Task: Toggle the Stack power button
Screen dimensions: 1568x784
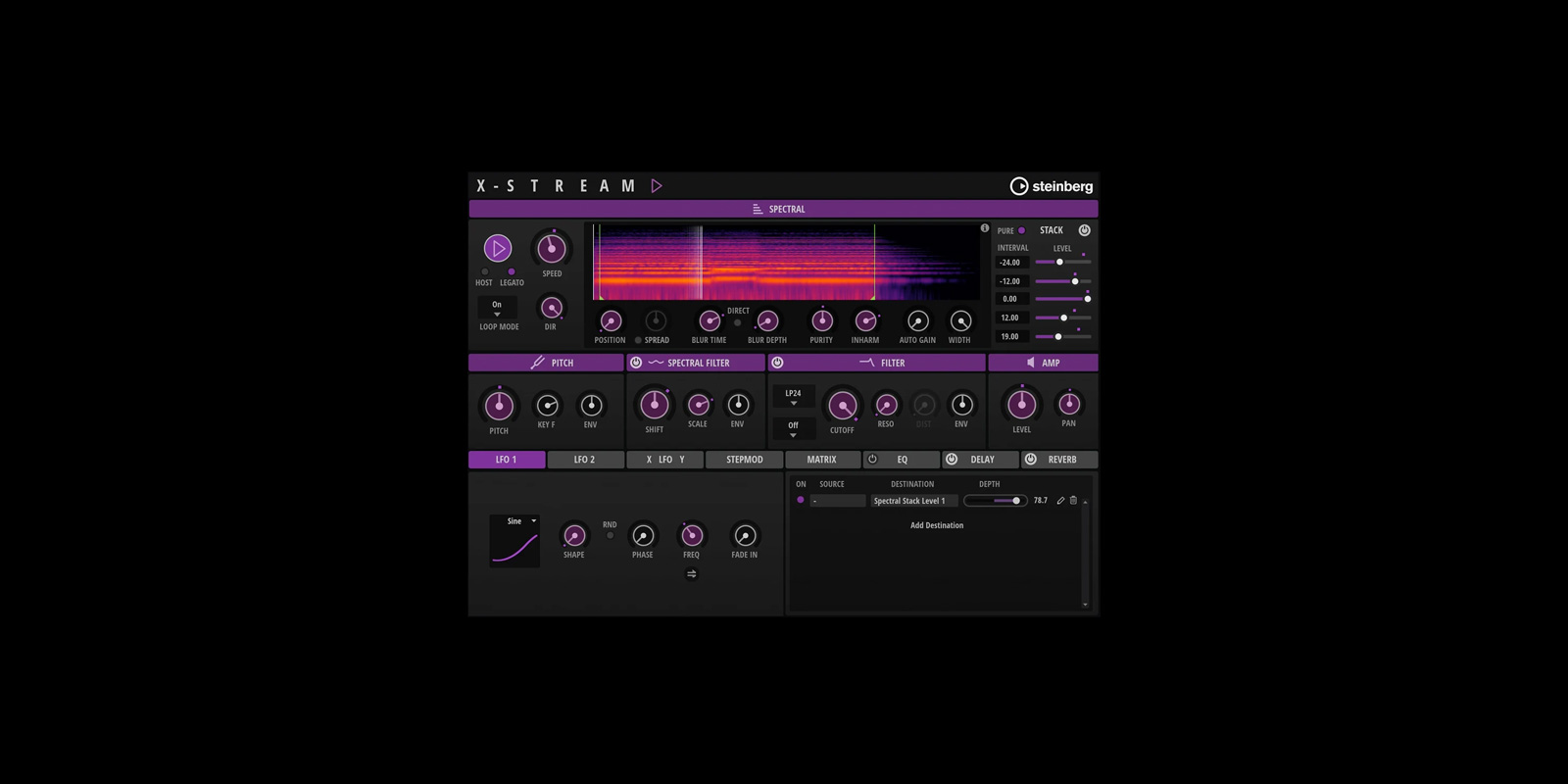Action: coord(1084,230)
